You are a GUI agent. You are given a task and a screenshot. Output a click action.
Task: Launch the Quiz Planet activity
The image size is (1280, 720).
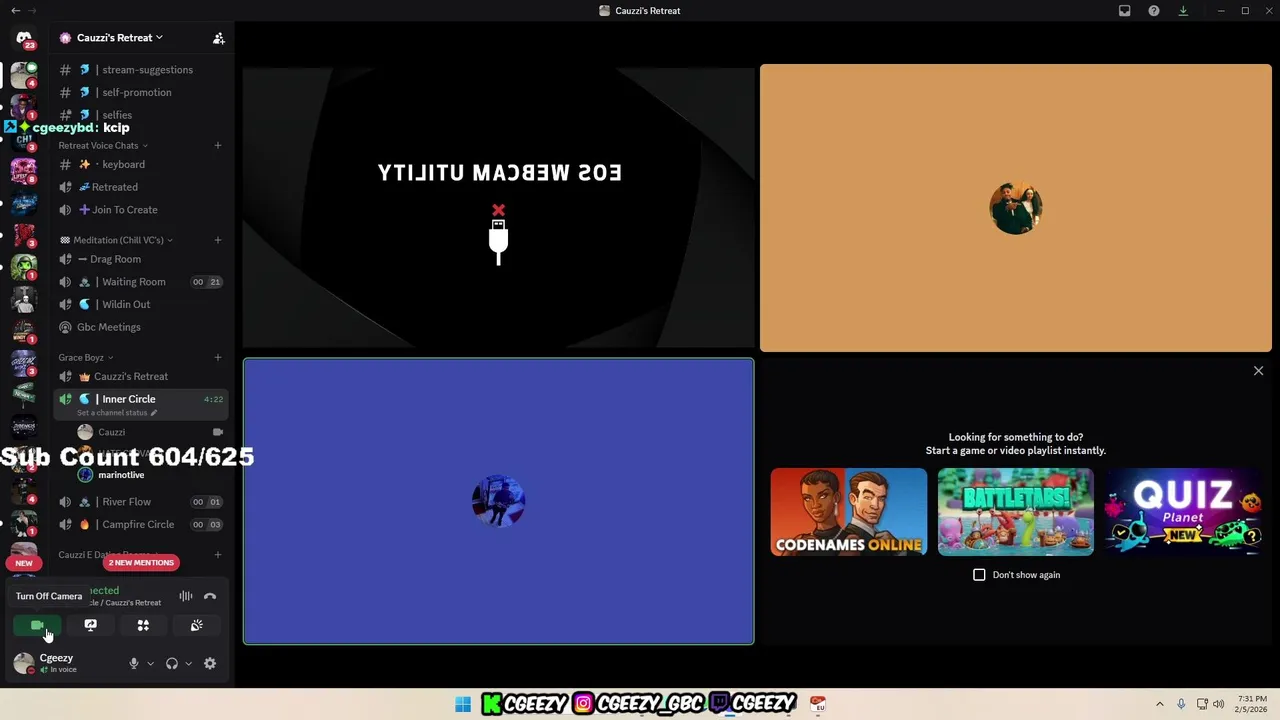click(x=1183, y=512)
